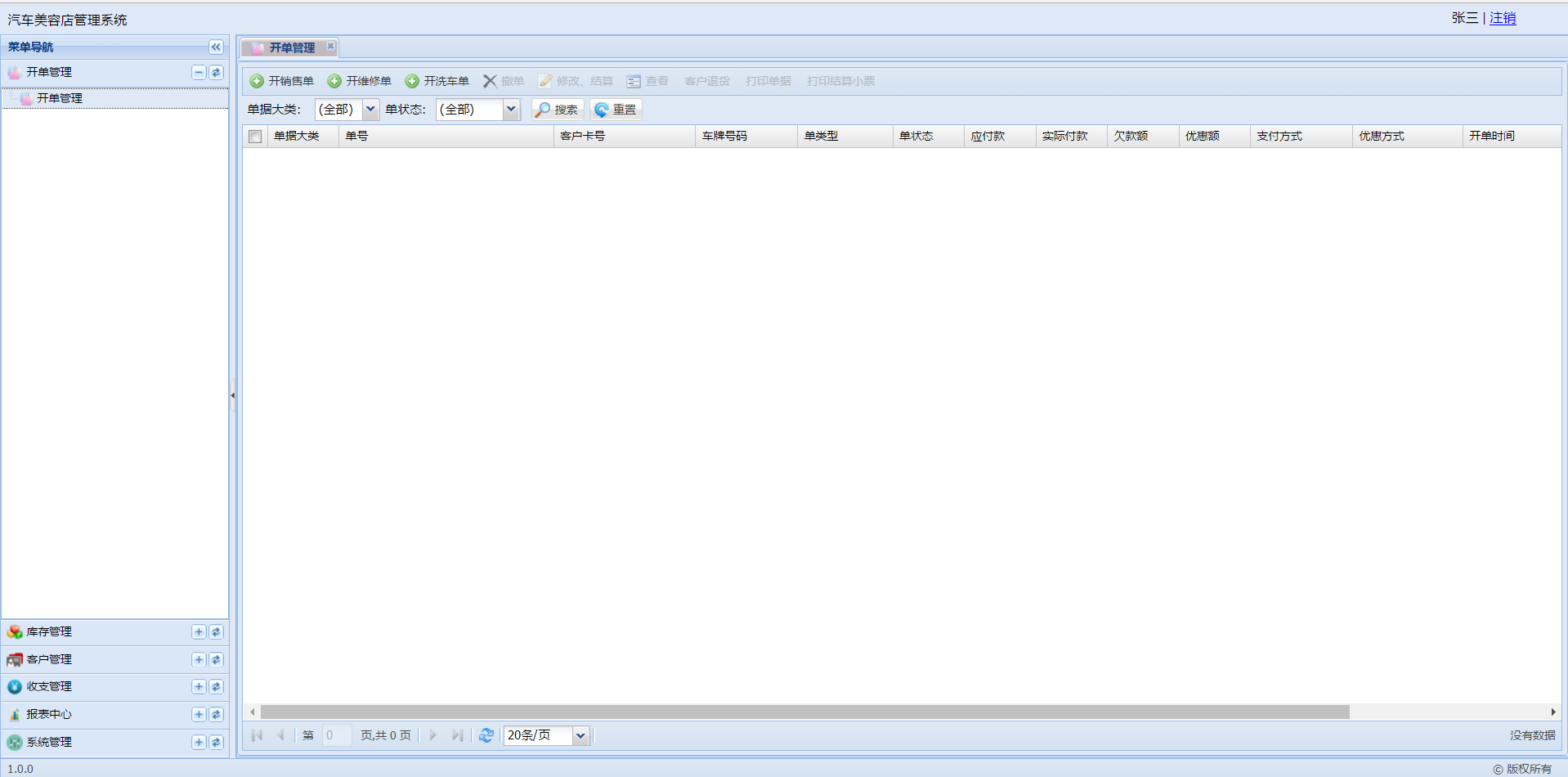Refresh the 收支管理 panel
Viewport: 1568px width, 777px height.
[216, 687]
